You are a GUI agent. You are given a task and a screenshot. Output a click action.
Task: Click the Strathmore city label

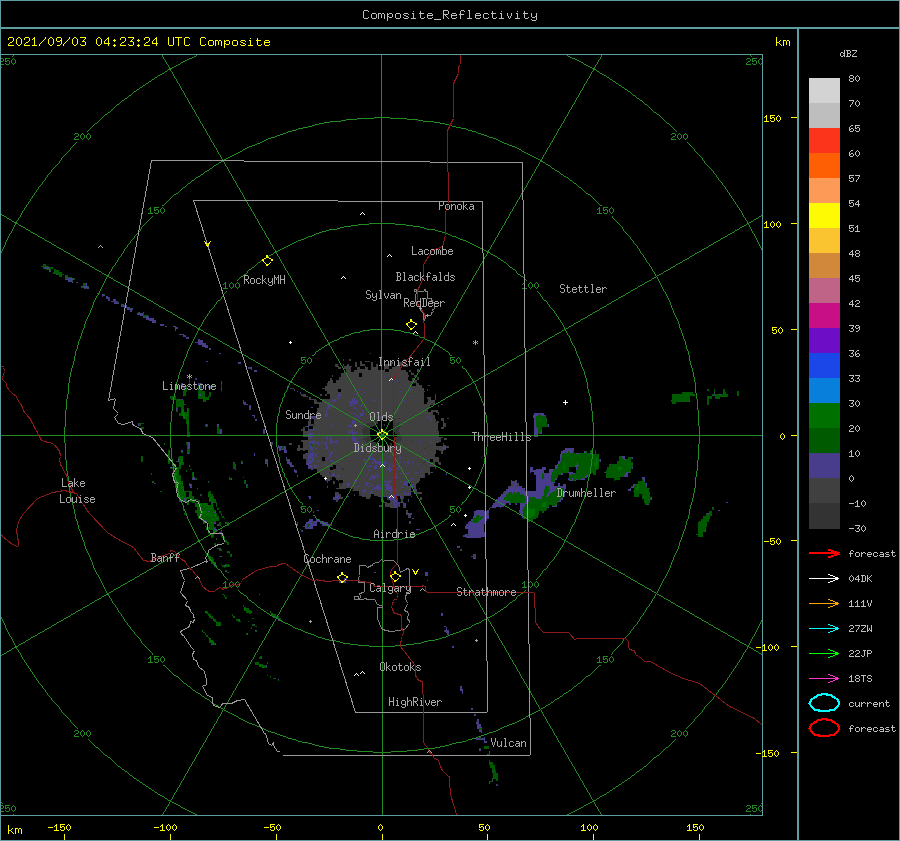click(x=486, y=592)
